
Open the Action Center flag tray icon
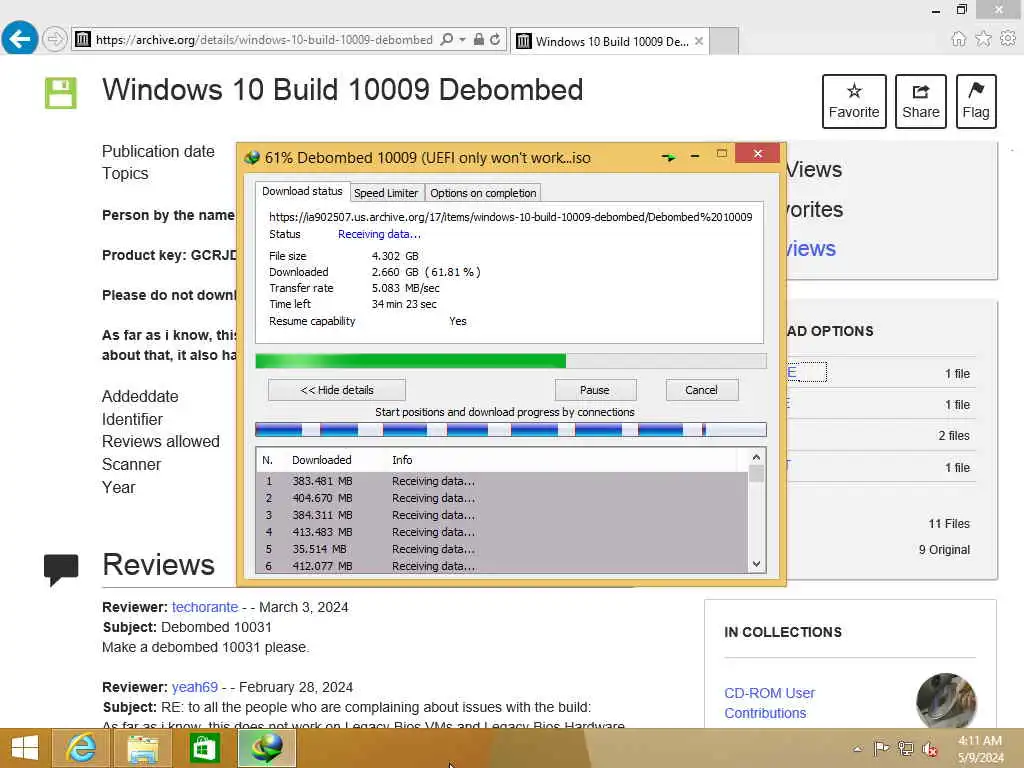coord(881,748)
